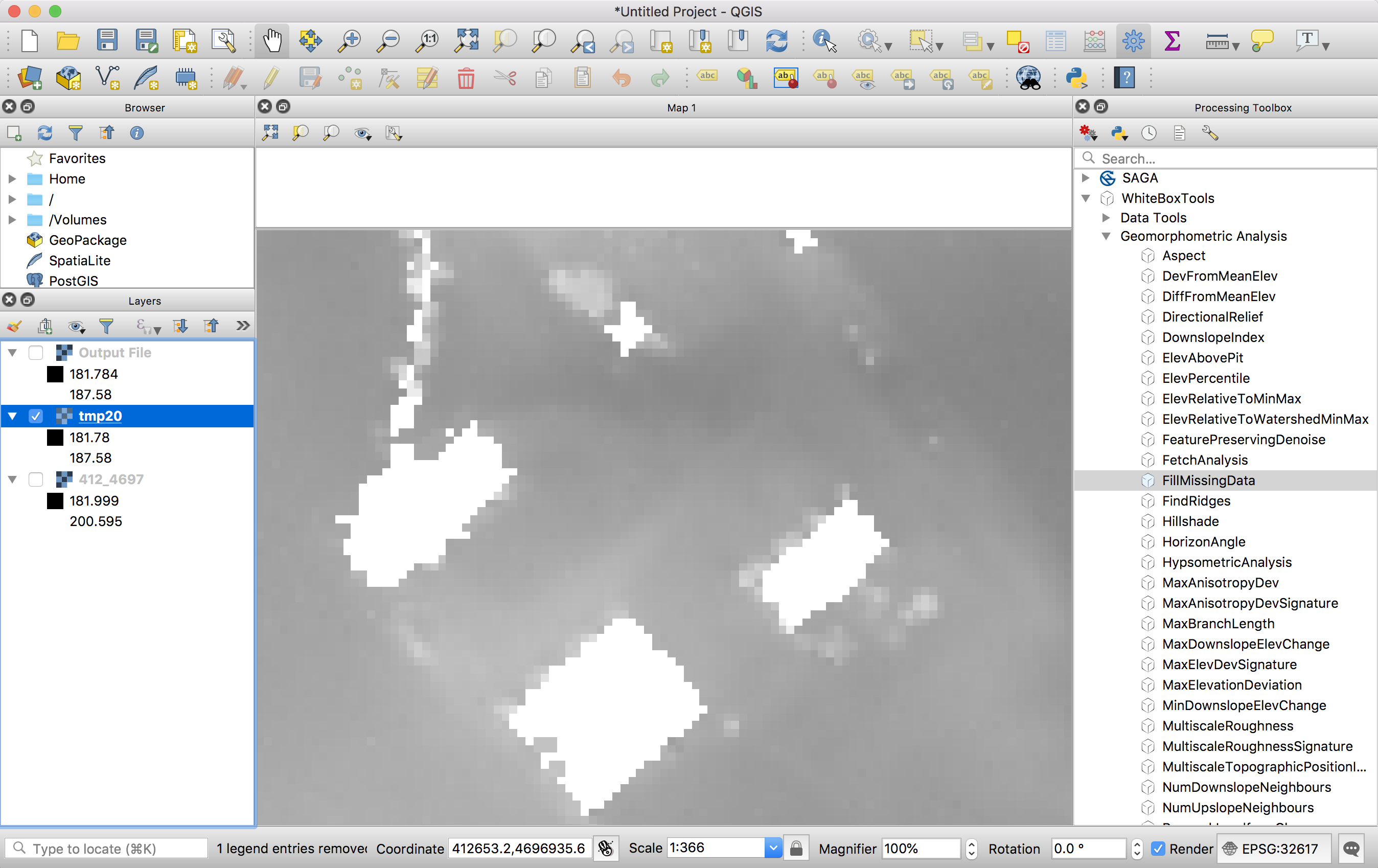Select FindRidges in toolbox
This screenshot has height=868, width=1378.
[1196, 501]
